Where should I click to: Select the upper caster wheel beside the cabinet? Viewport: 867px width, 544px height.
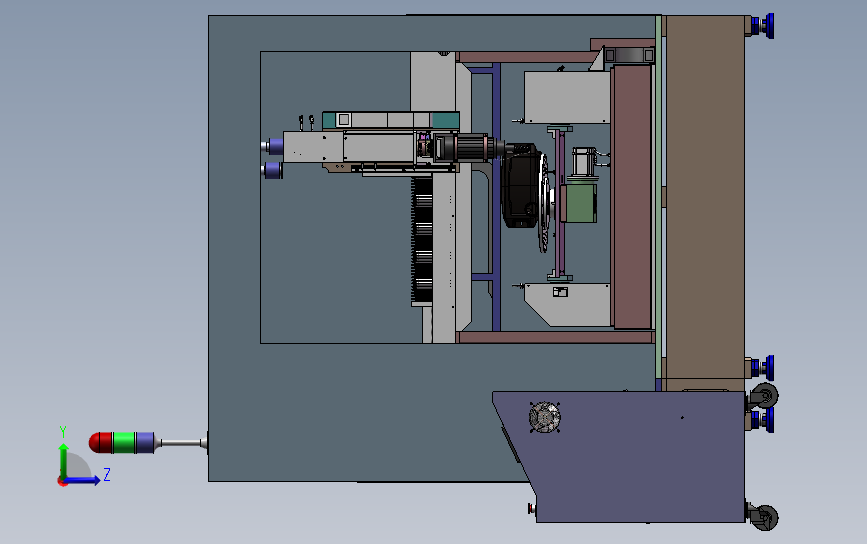765,396
